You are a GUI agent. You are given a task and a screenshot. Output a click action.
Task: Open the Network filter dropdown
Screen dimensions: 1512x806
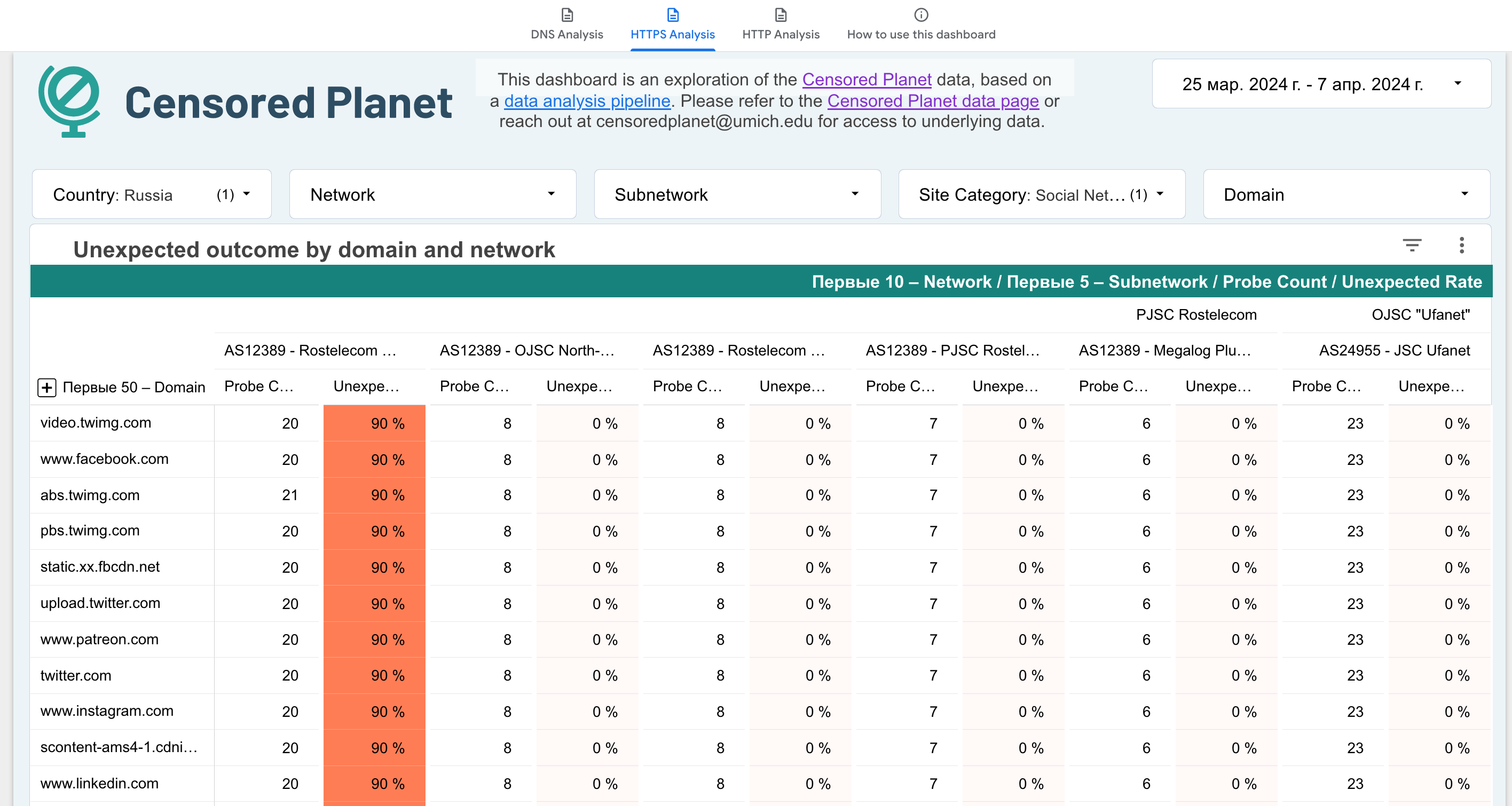432,194
